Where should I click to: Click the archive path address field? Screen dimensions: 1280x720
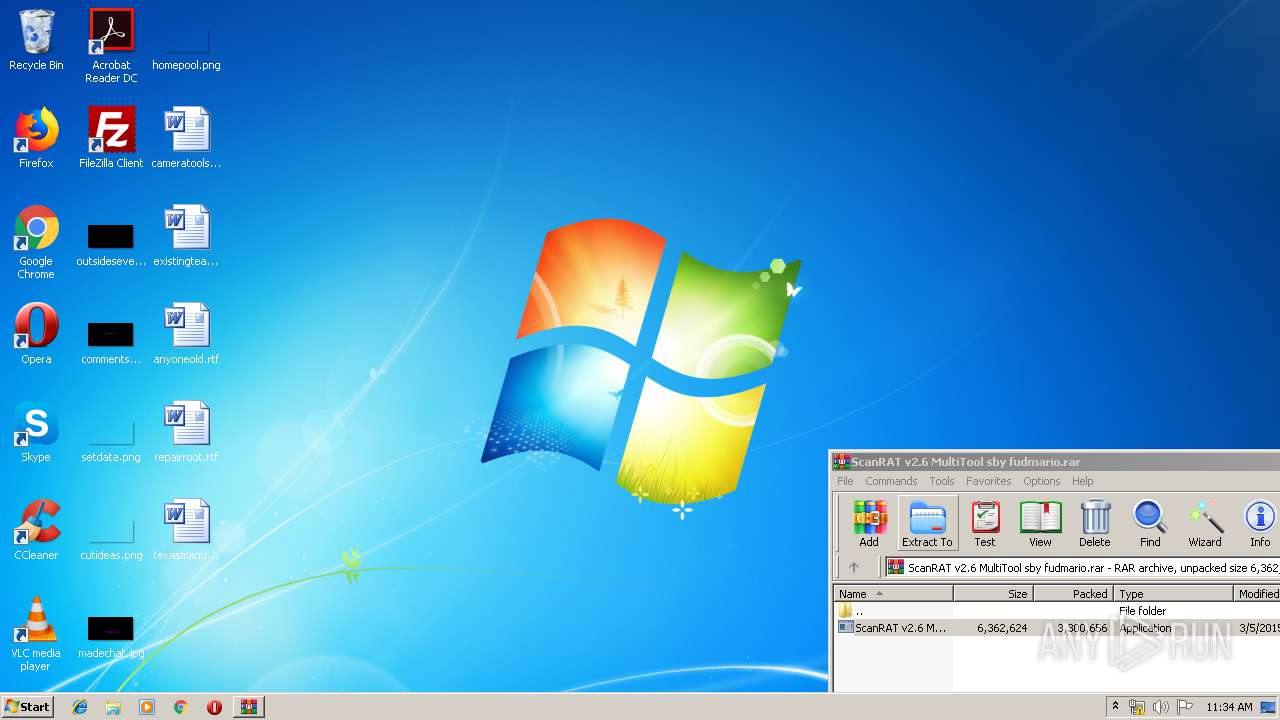[1082, 567]
